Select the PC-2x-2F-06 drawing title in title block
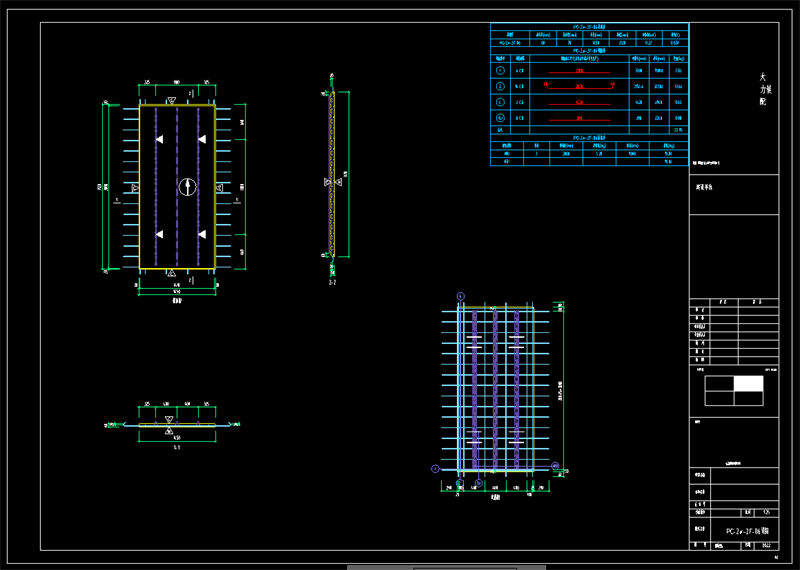 (x=747, y=531)
